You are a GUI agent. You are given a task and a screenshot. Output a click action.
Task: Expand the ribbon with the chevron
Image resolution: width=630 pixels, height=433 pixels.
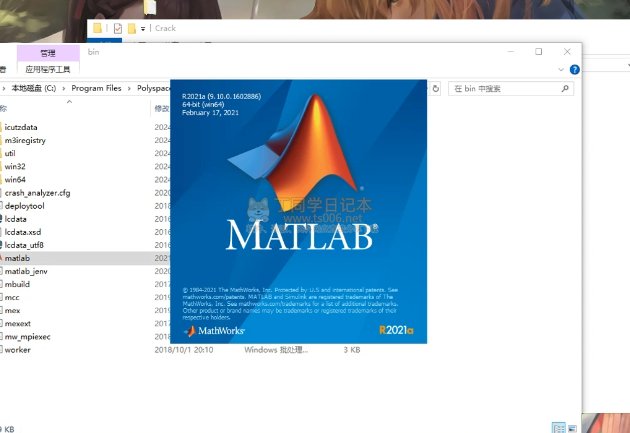561,69
